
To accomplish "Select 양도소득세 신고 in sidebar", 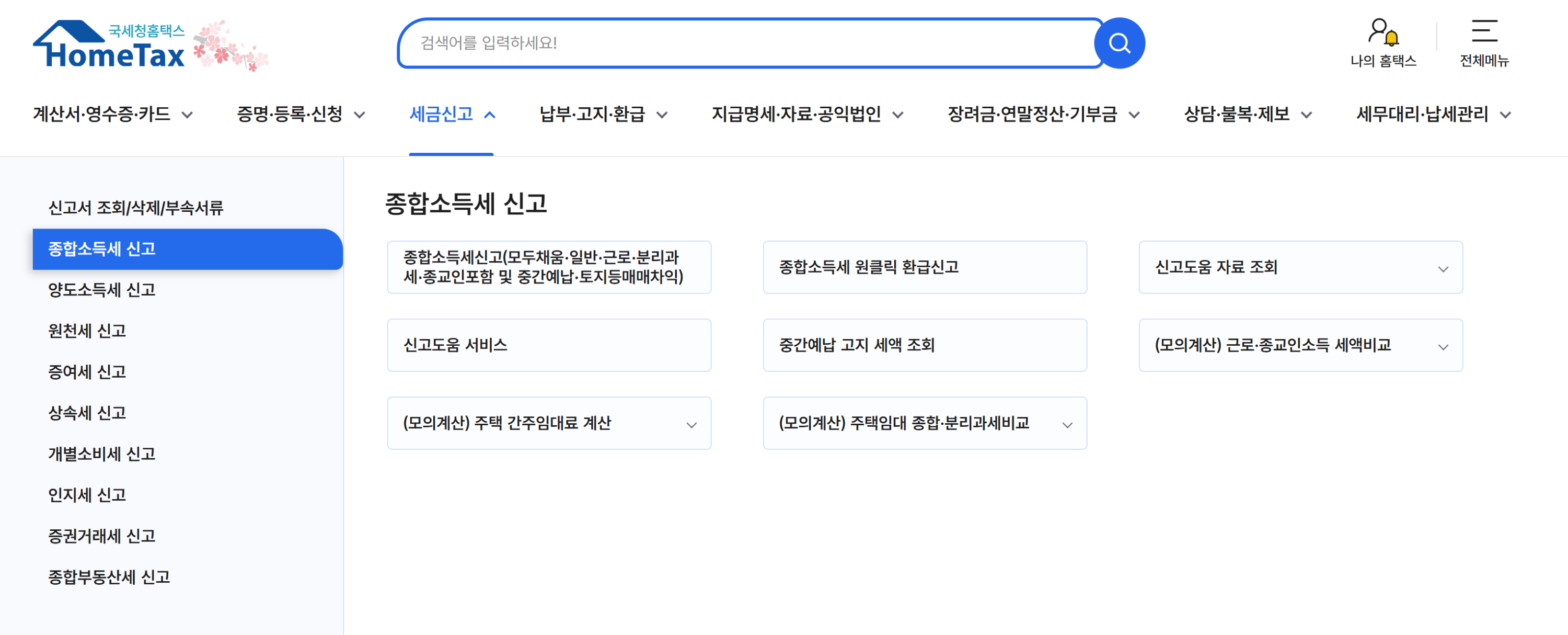I will tap(101, 290).
